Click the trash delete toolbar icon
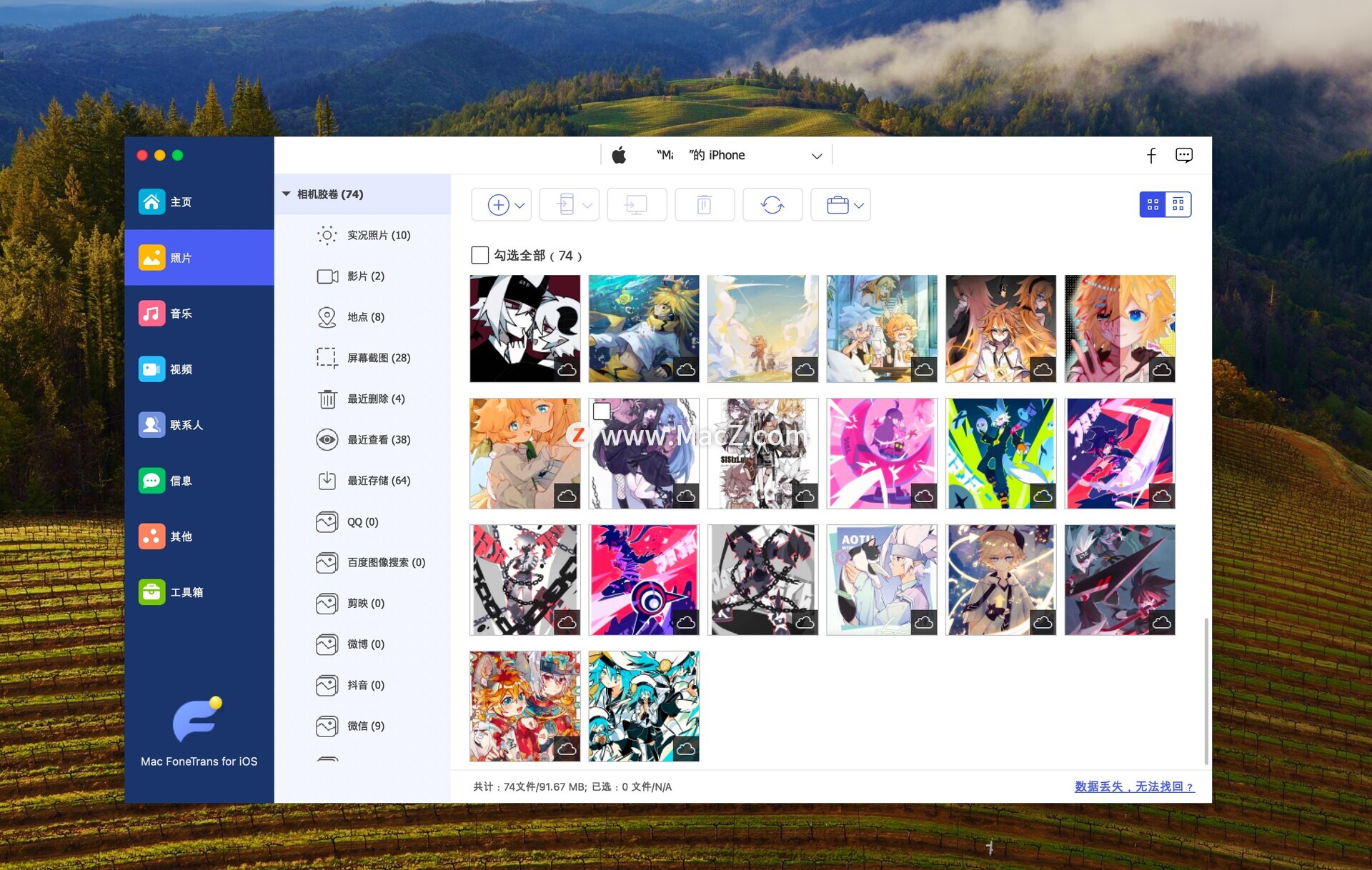1372x870 pixels. click(x=704, y=205)
